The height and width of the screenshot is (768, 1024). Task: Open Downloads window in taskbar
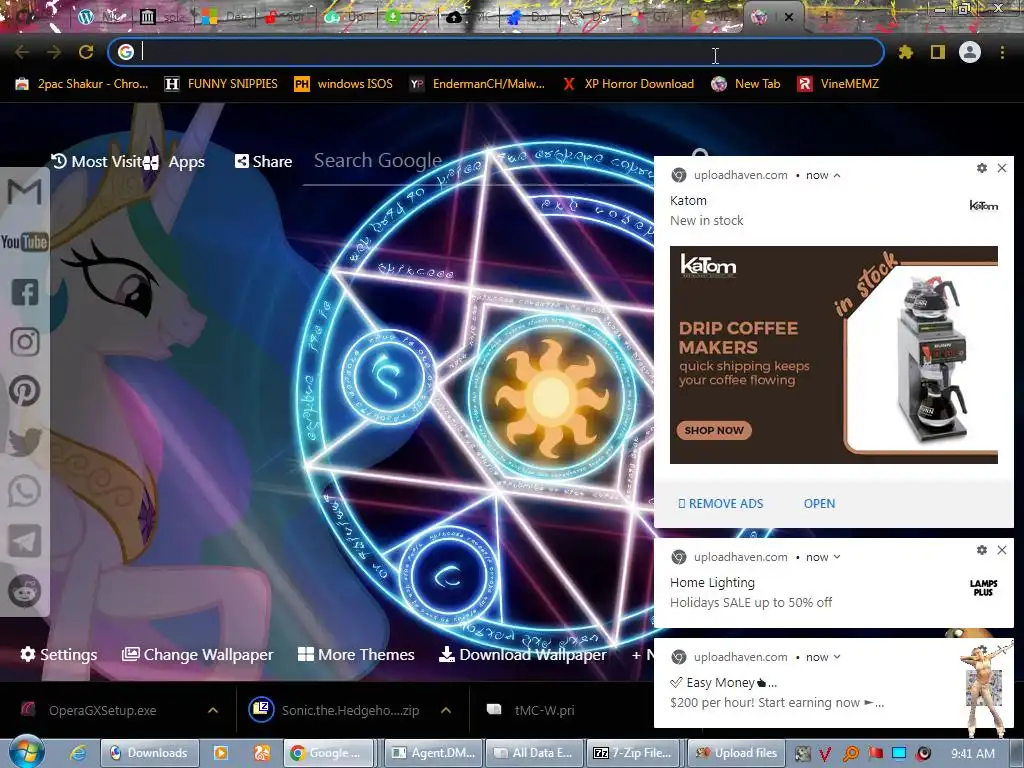pos(148,753)
